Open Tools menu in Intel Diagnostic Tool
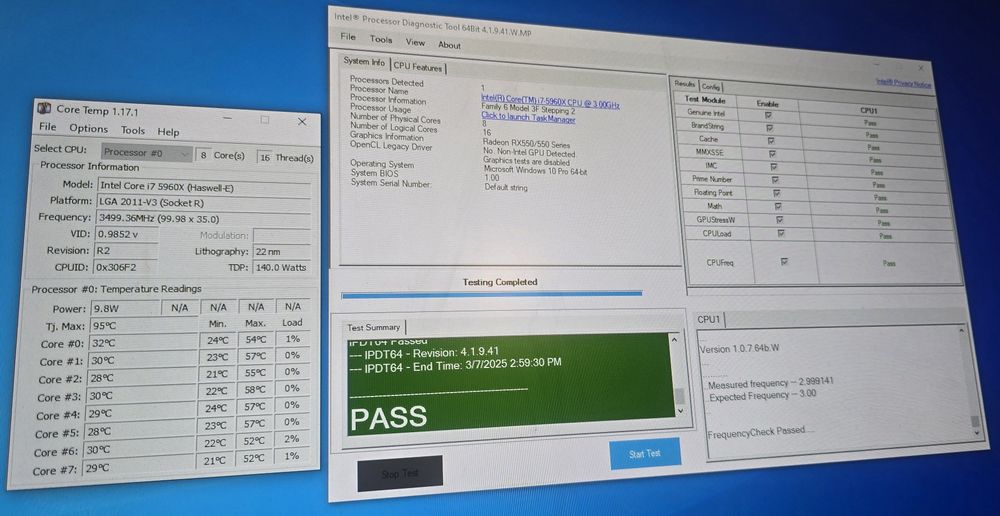 click(x=381, y=40)
